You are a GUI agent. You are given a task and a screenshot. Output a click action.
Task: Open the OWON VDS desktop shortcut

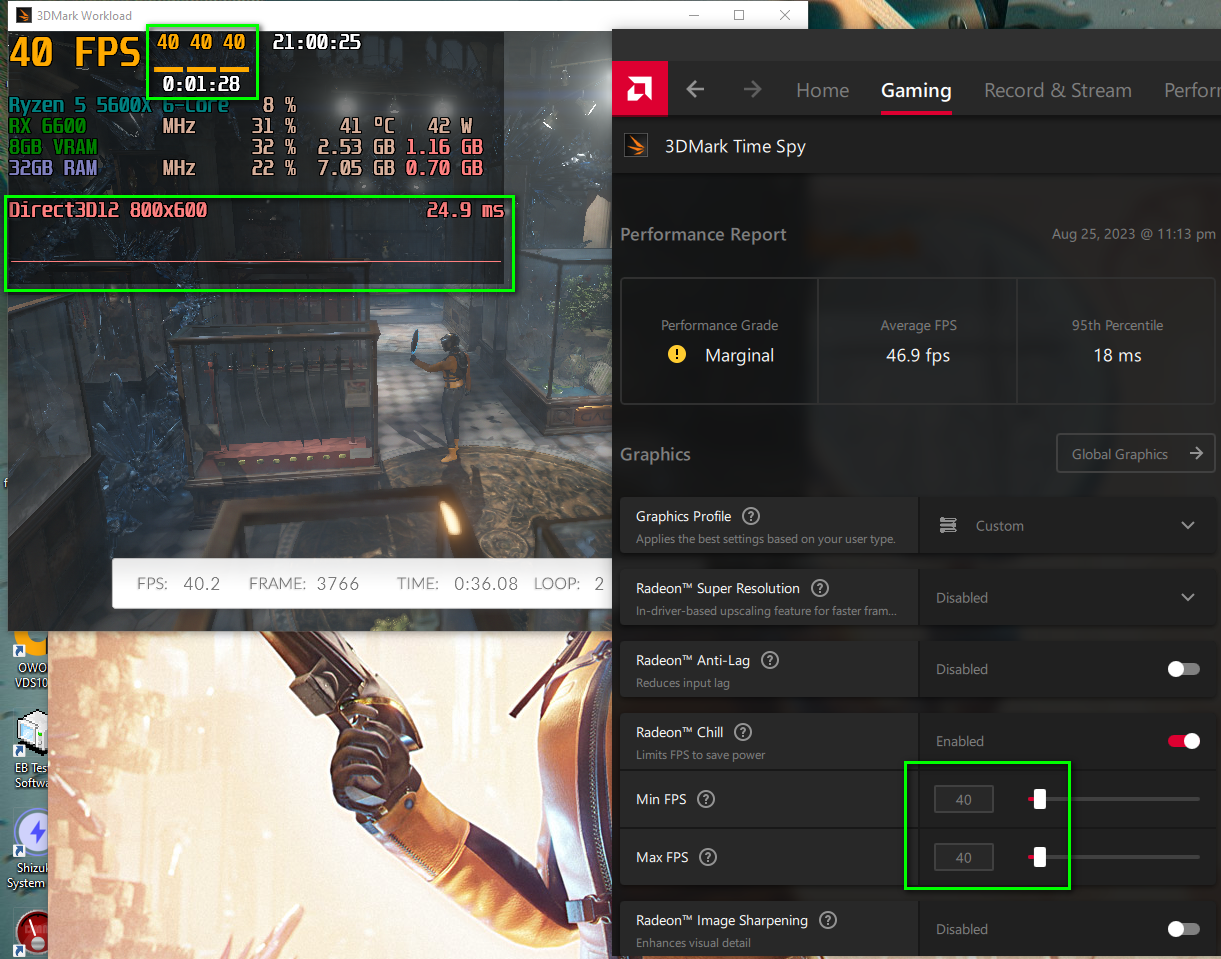(30, 661)
